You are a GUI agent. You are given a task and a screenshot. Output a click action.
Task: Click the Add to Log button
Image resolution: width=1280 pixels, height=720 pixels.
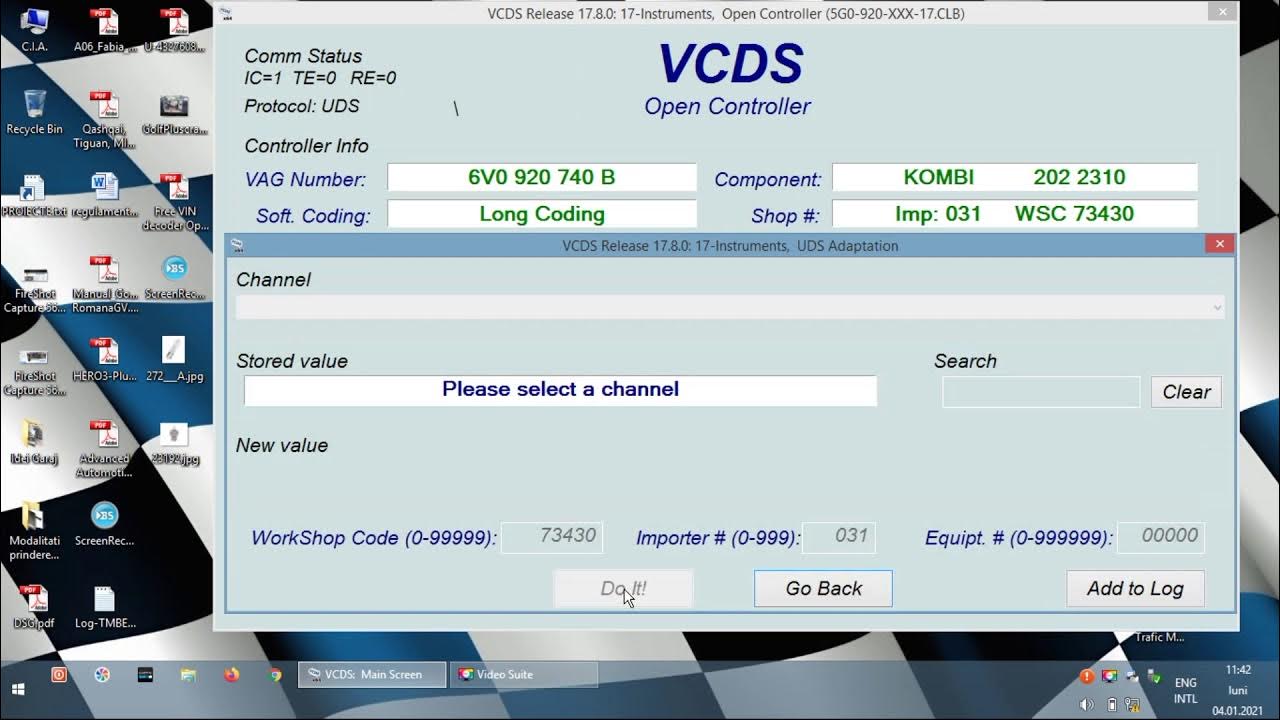click(1135, 589)
